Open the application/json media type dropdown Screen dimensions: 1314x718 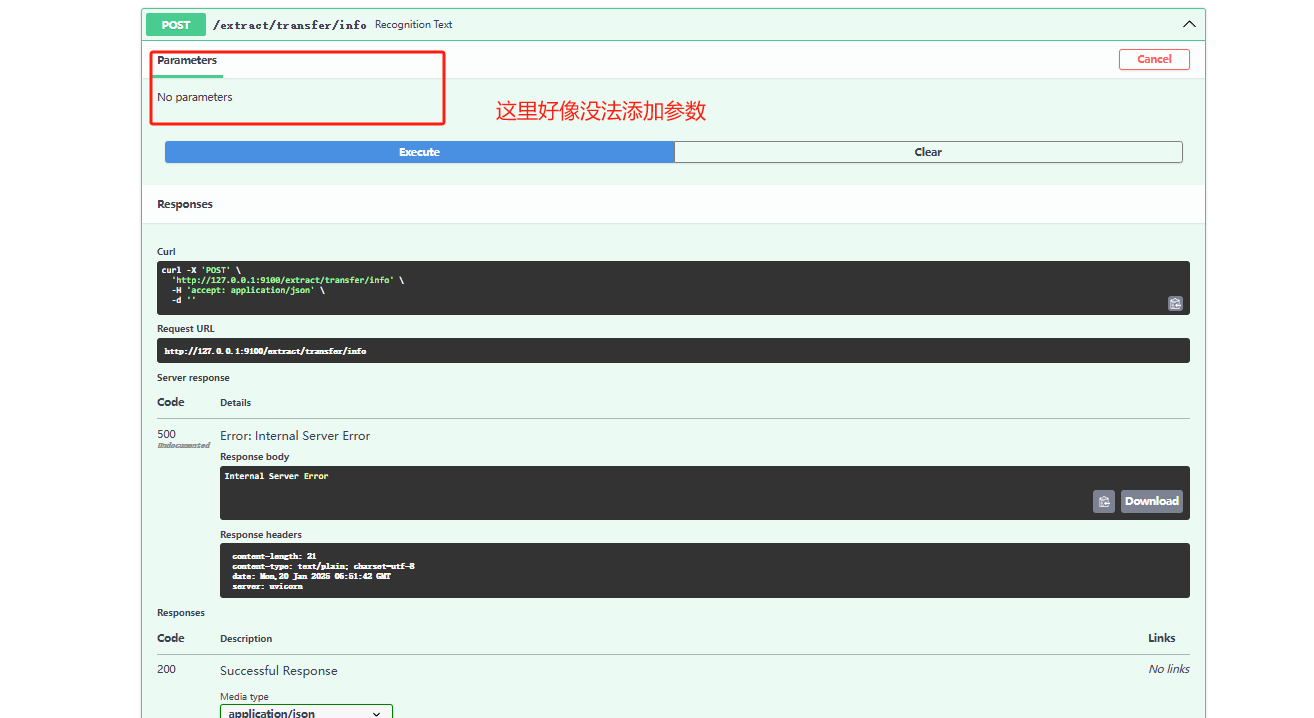pyautogui.click(x=306, y=711)
